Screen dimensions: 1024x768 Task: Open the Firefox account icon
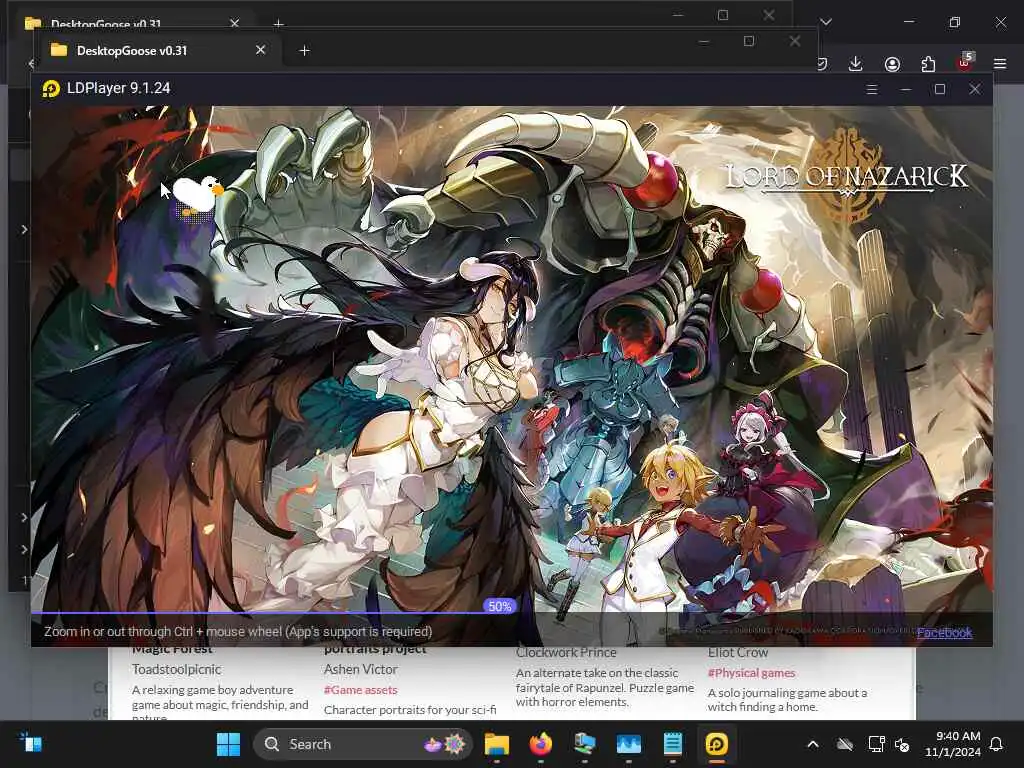point(892,64)
